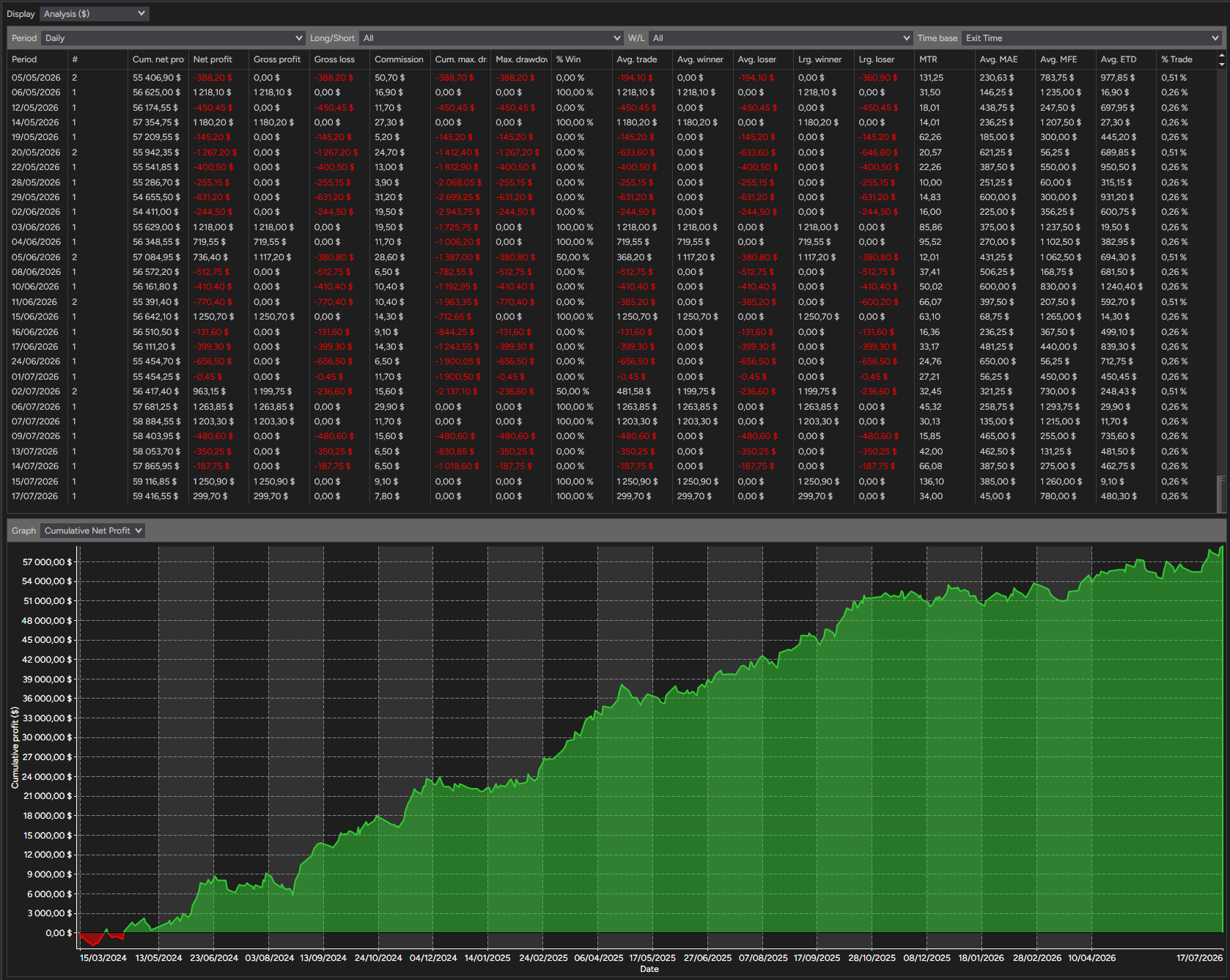Screen dimensions: 1230x980
Task: Select the 24/06/2026 period row
Action: tap(612, 361)
